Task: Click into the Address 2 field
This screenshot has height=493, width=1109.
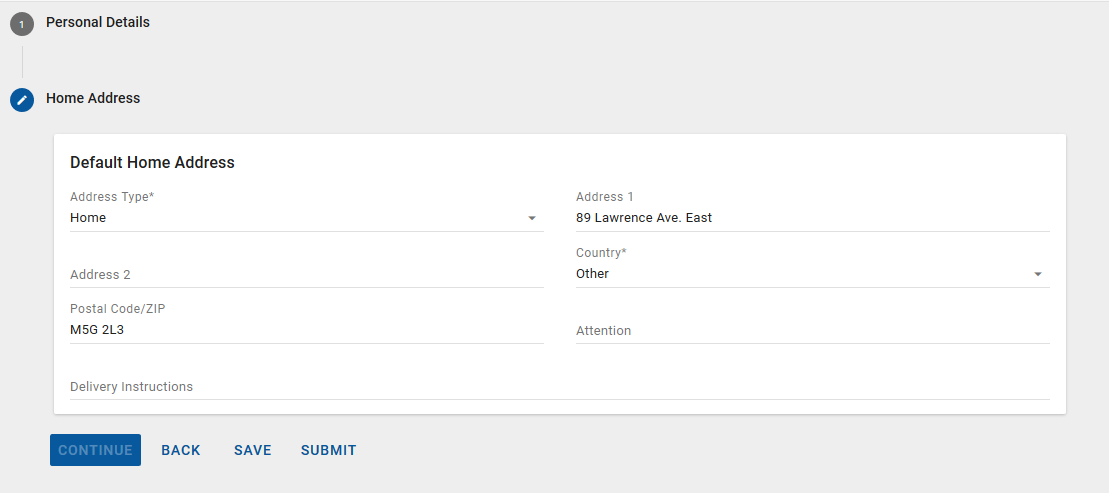Action: pyautogui.click(x=306, y=275)
